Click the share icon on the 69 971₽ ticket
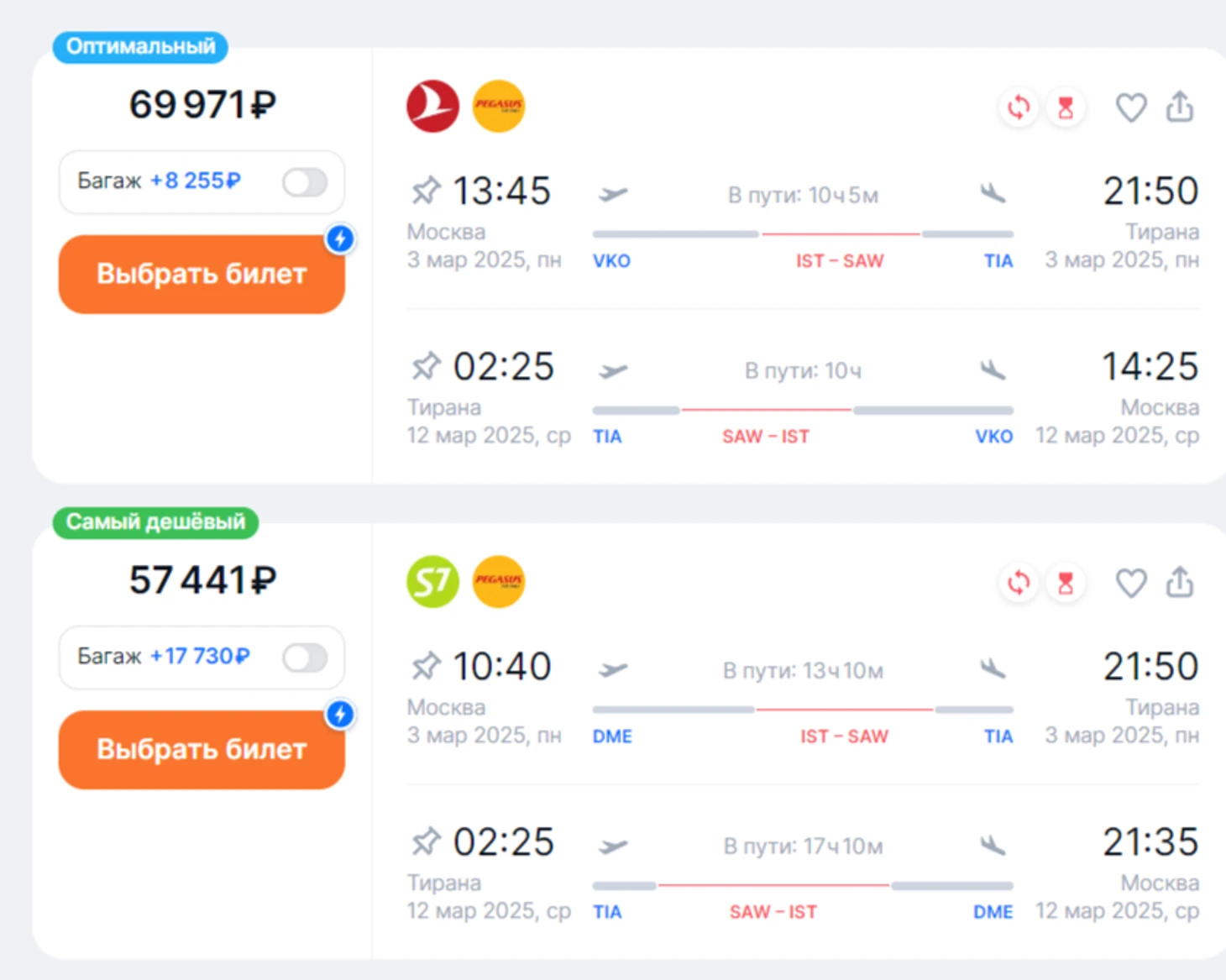Viewport: 1226px width, 980px height. click(1180, 107)
